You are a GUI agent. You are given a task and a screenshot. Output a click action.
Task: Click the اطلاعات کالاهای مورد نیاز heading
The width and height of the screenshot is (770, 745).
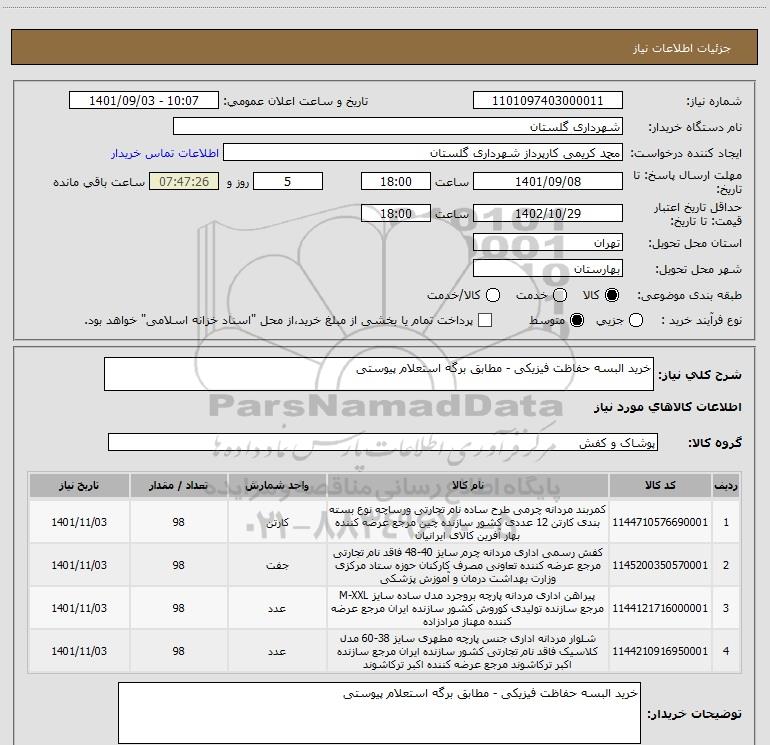668,407
